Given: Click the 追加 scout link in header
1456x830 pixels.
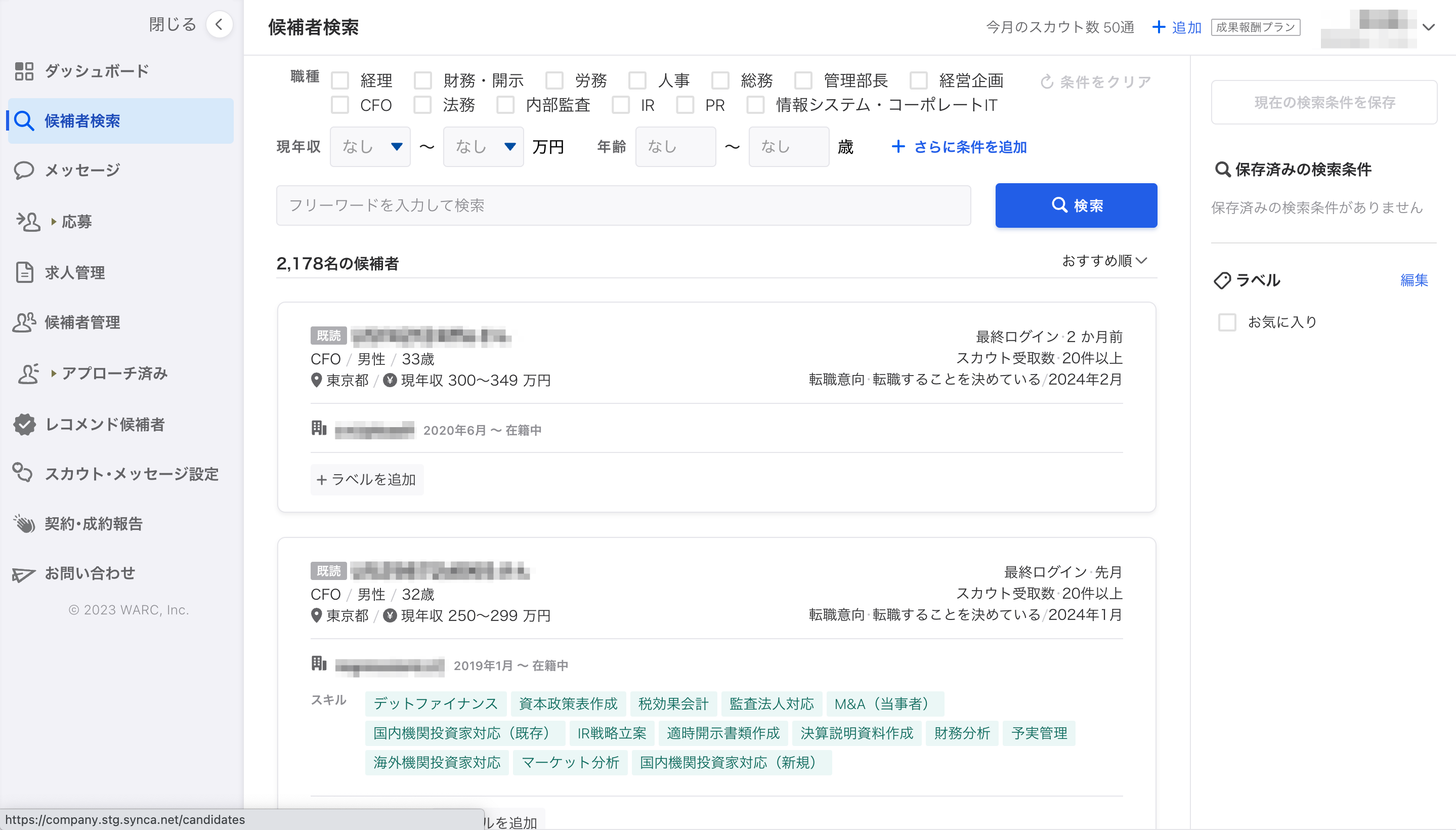Looking at the screenshot, I should tap(1177, 27).
